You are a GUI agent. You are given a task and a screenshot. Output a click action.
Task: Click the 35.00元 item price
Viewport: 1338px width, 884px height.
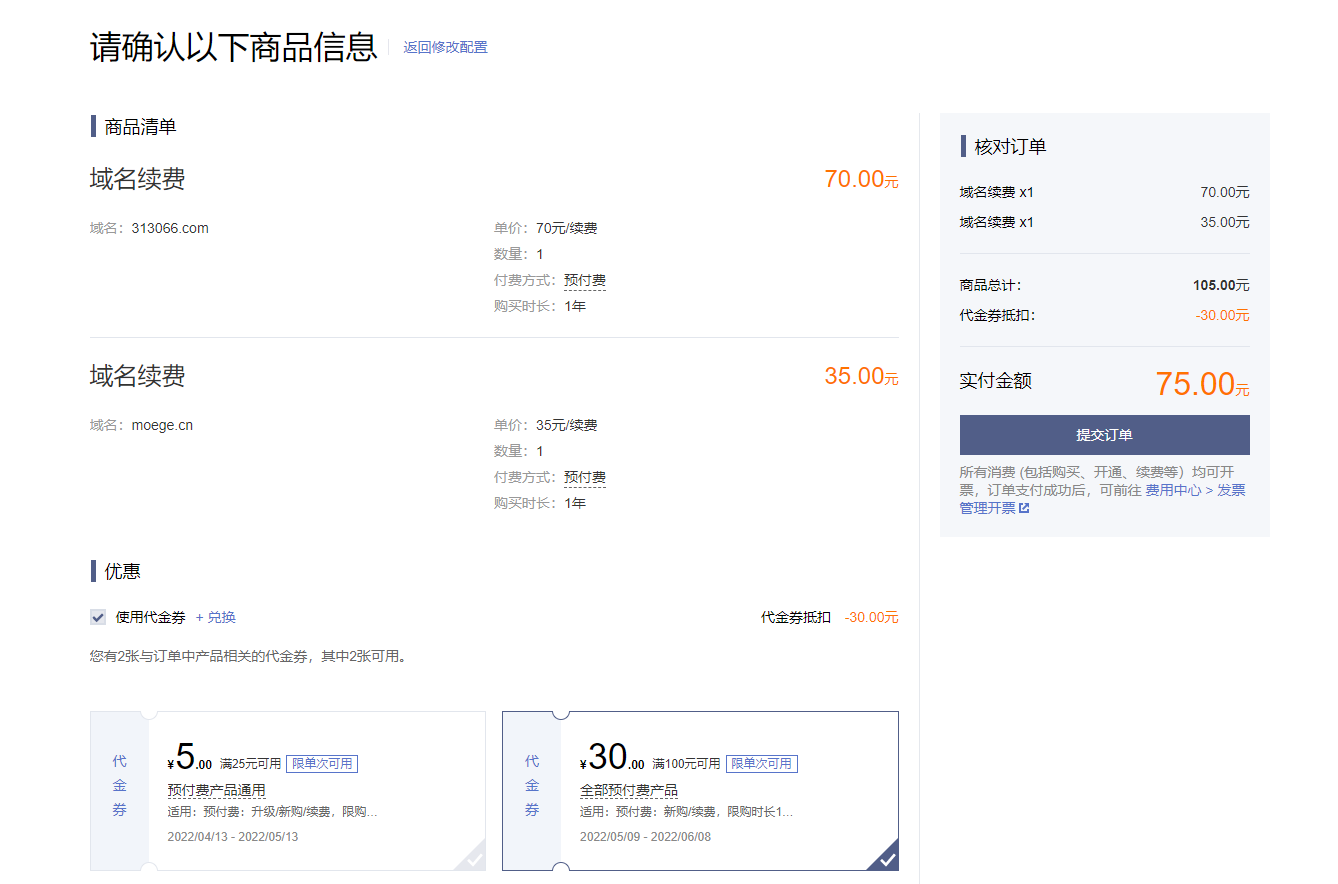point(861,376)
